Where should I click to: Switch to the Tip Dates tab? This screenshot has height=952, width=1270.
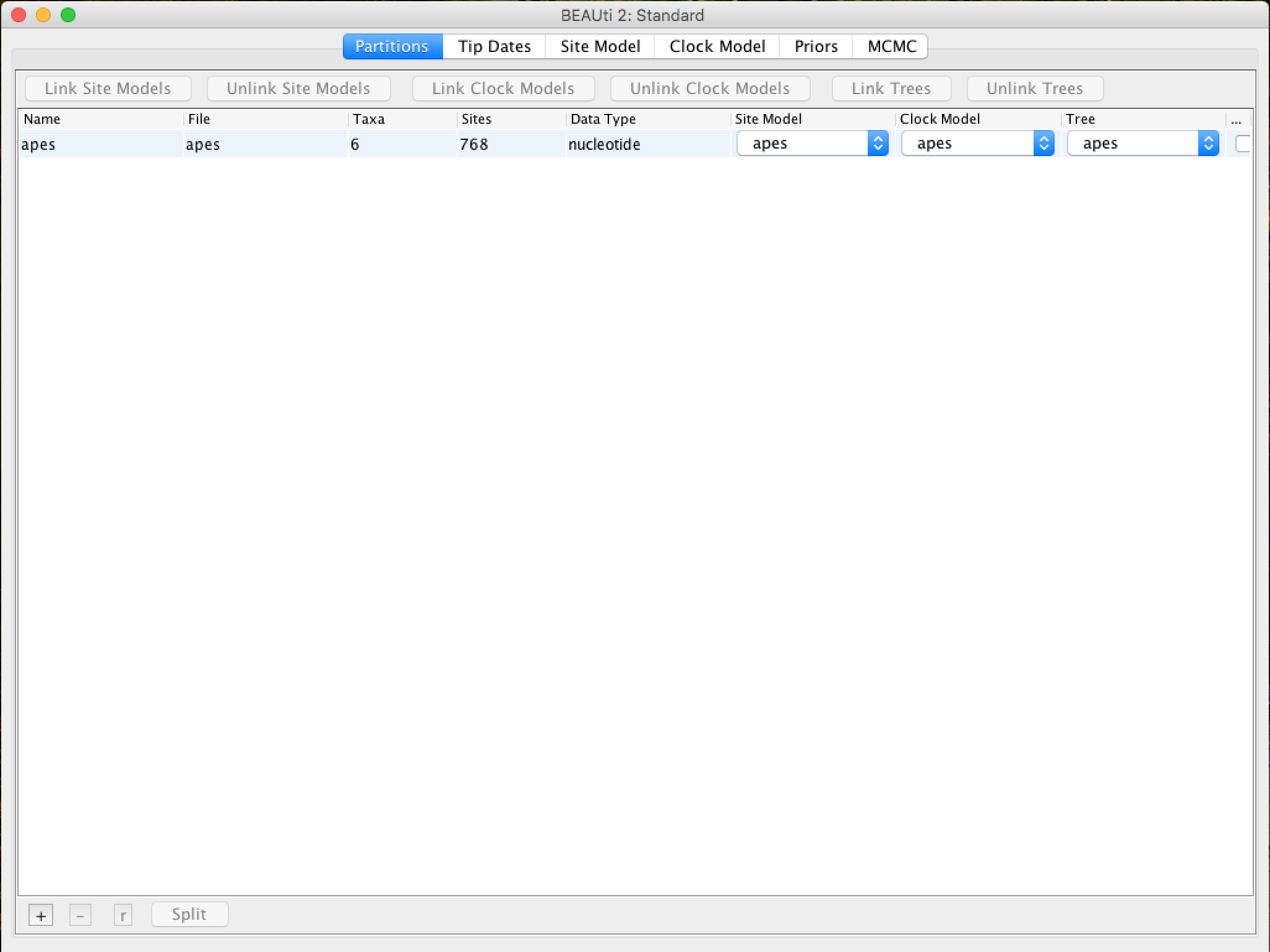pyautogui.click(x=495, y=46)
